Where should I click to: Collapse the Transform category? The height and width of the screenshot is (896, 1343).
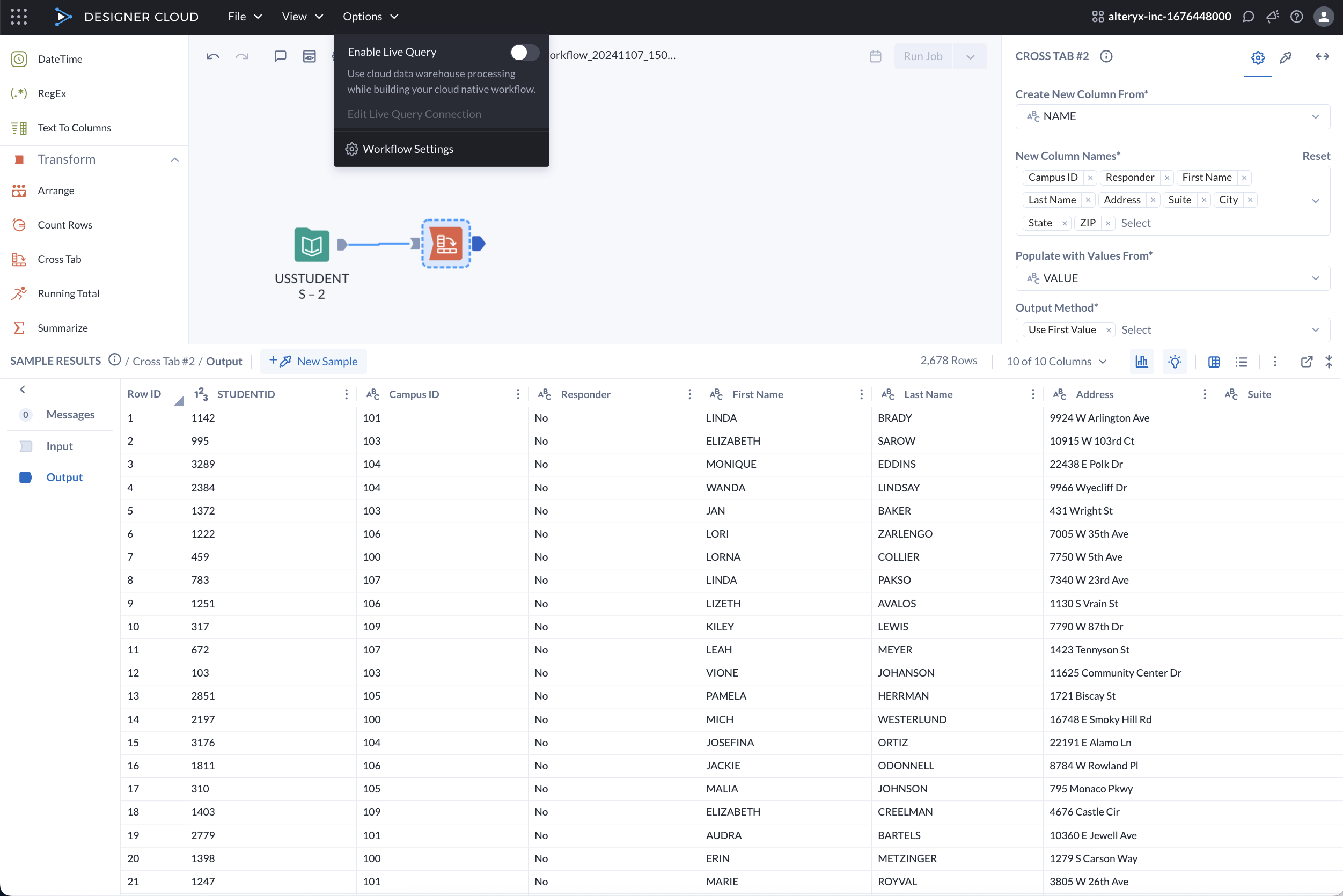point(175,159)
